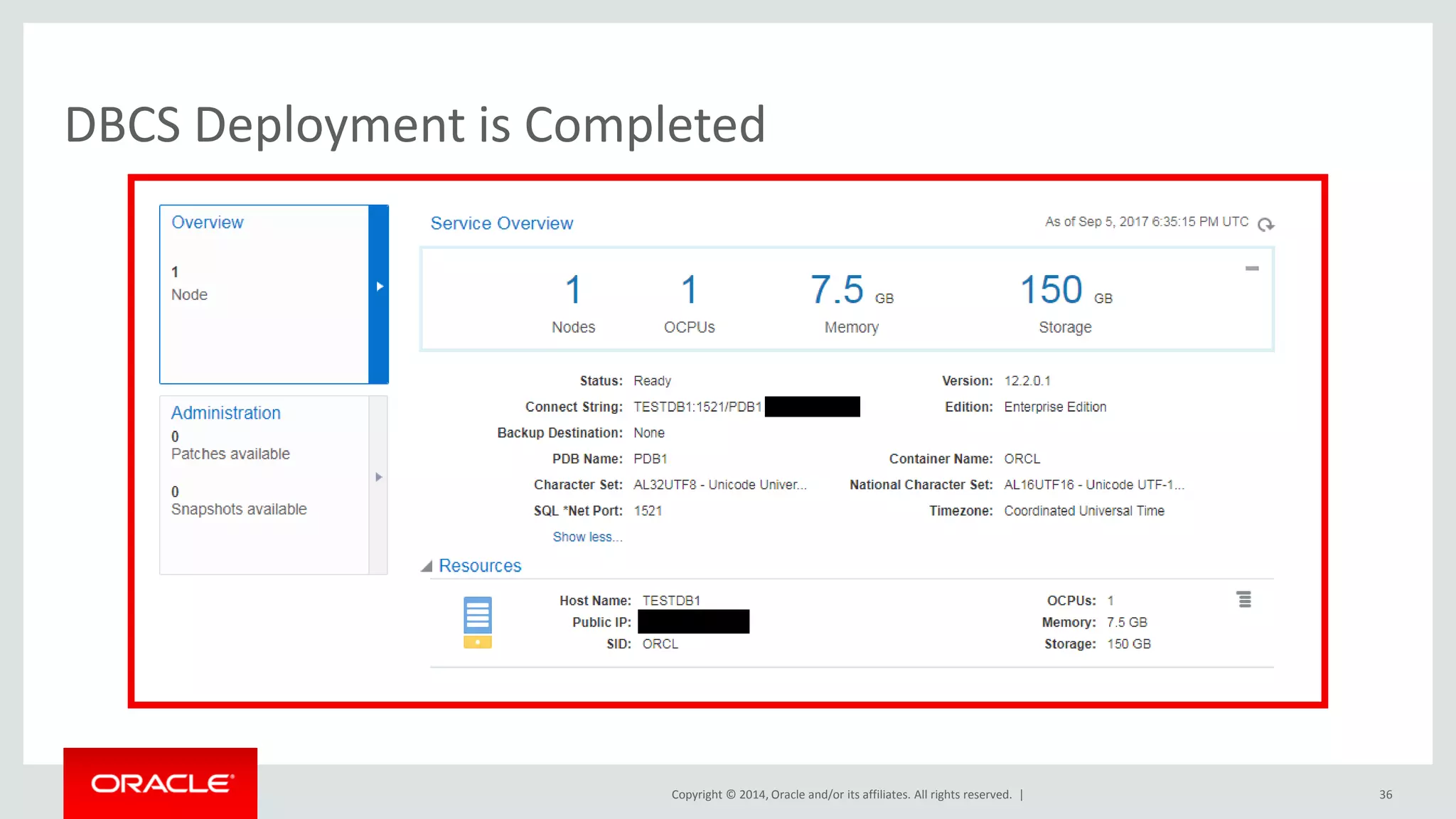Viewport: 1456px width, 819px height.
Task: Open the TESTDB1 node actions menu
Action: coord(1244,599)
